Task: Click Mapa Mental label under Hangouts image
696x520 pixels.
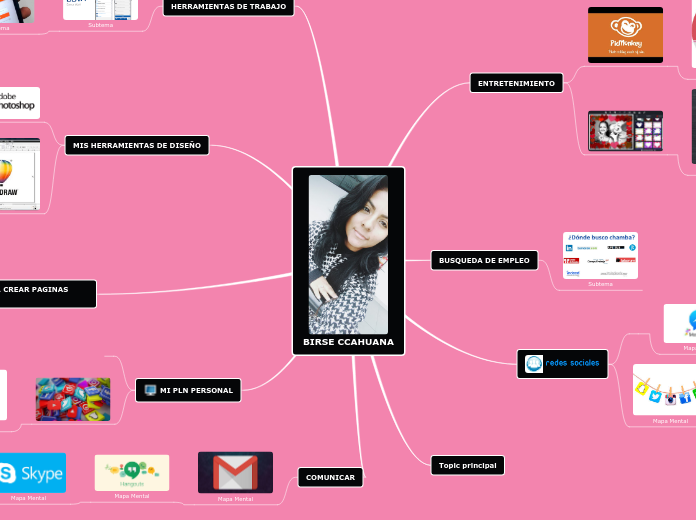Action: pos(132,496)
